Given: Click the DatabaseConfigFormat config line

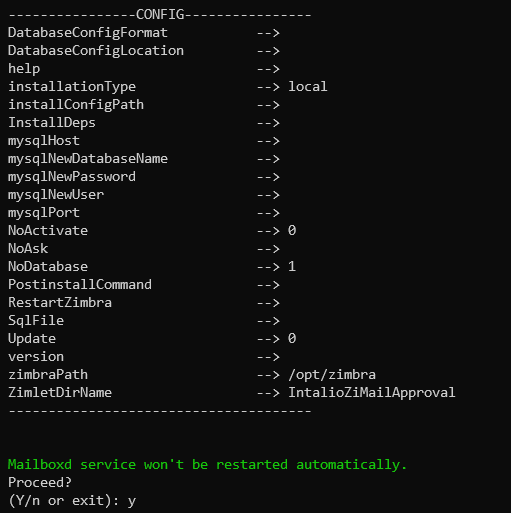Looking at the screenshot, I should pos(144,33).
